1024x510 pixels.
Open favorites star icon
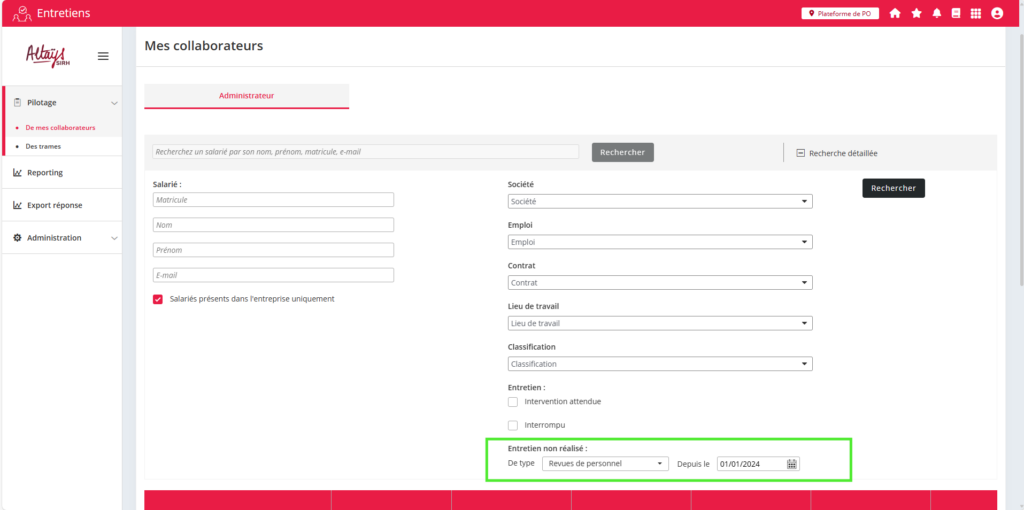916,13
